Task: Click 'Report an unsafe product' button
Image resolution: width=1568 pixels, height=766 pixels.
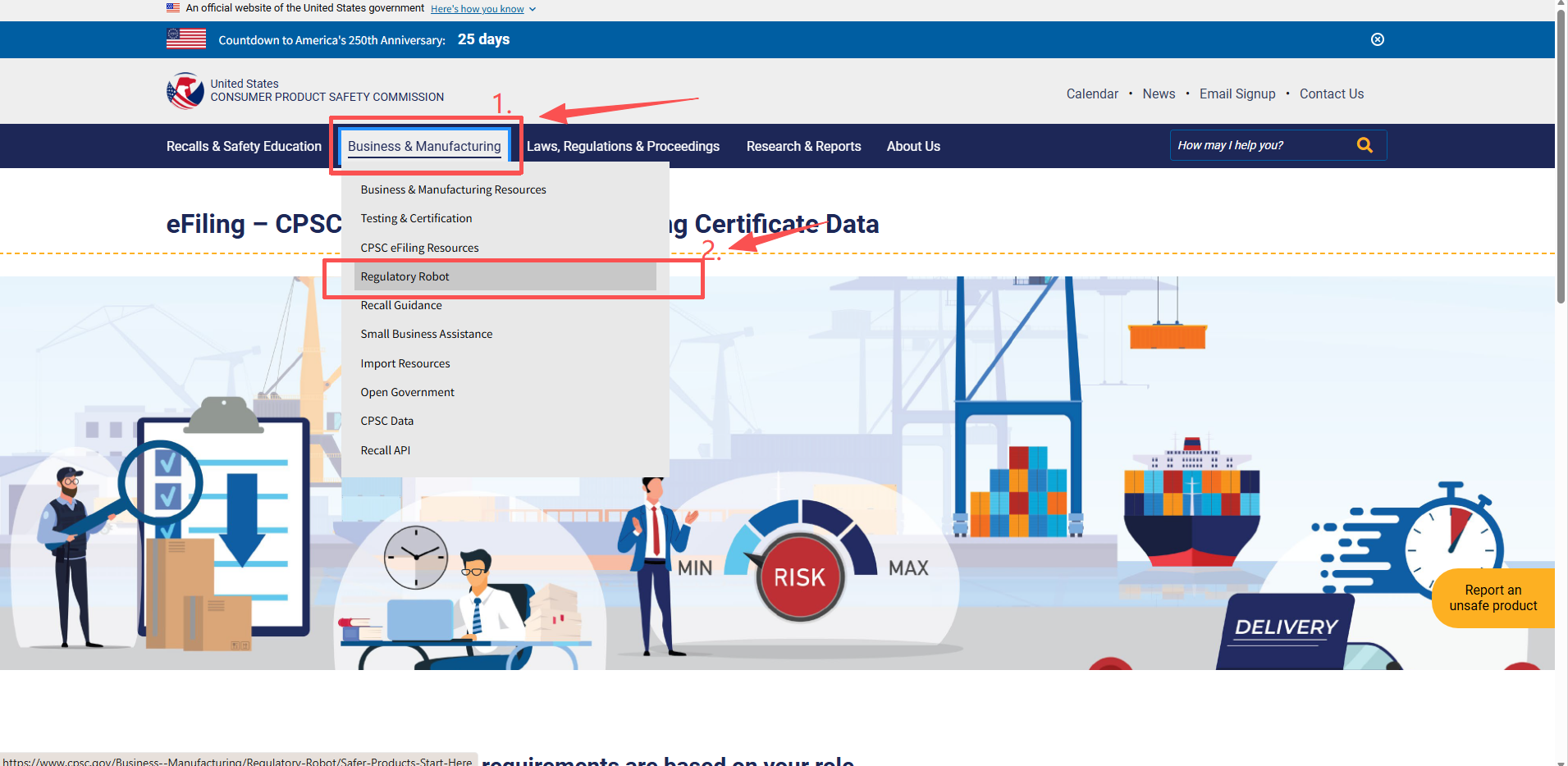Action: coord(1493,598)
